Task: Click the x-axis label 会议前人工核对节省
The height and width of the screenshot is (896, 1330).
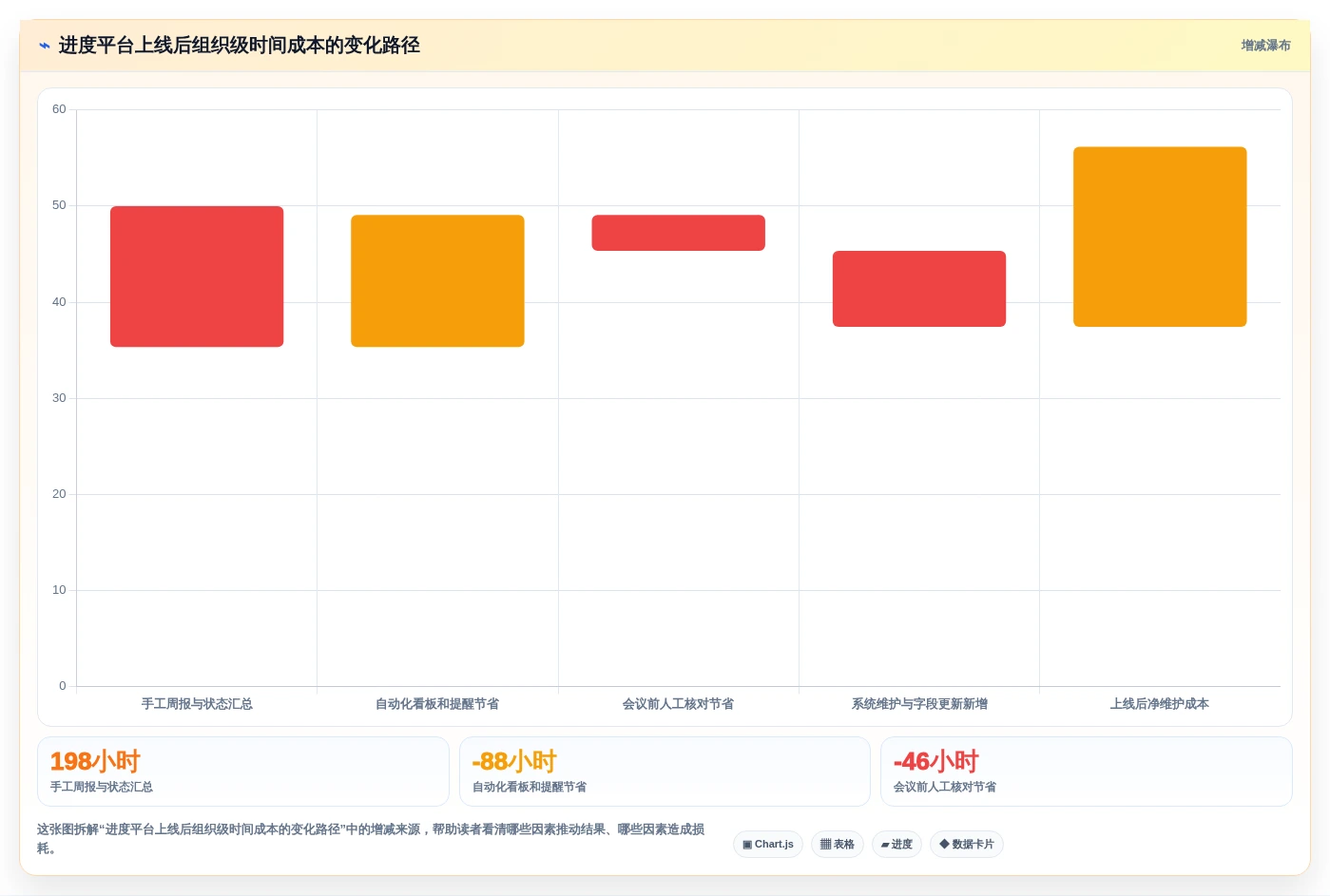Action: tap(678, 704)
